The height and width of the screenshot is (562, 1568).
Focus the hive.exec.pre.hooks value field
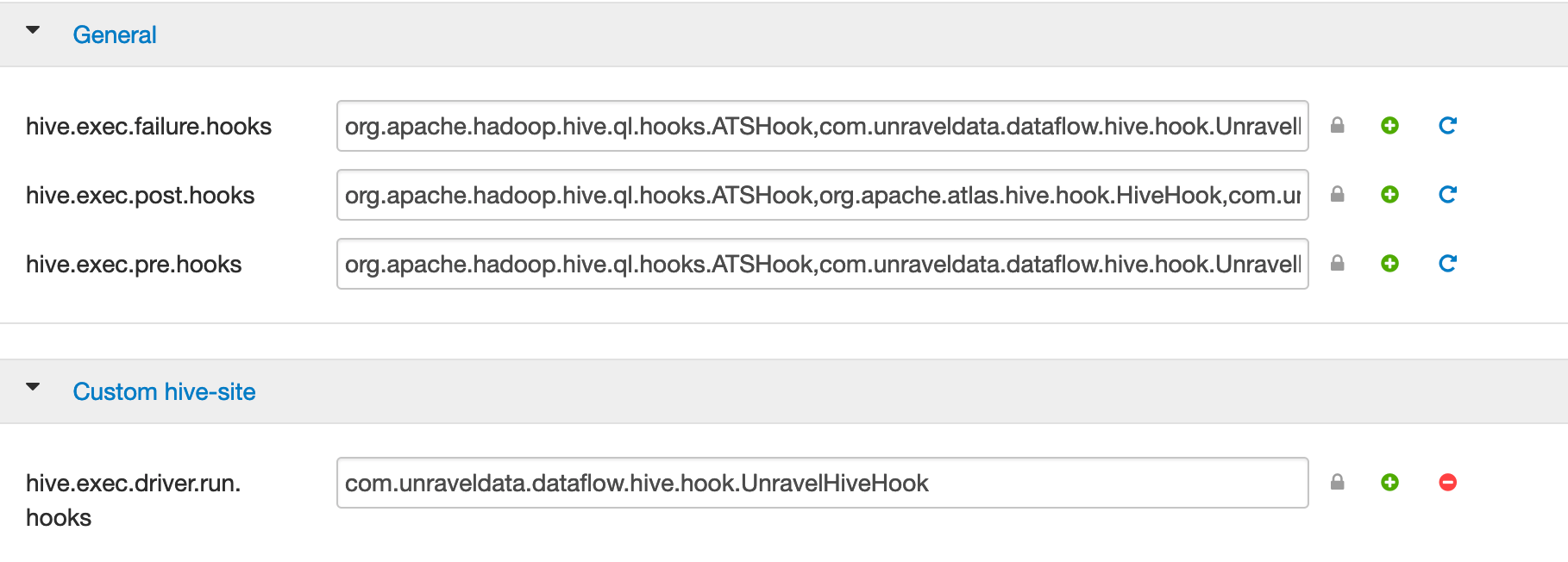tap(823, 264)
